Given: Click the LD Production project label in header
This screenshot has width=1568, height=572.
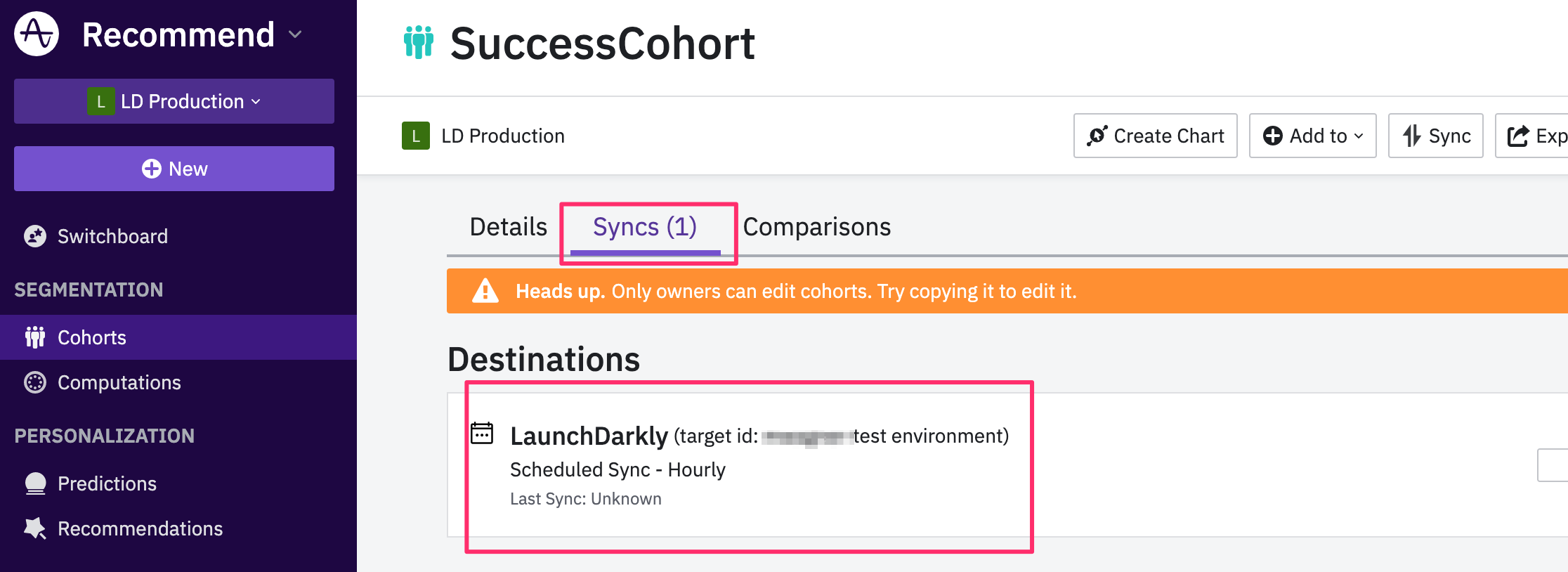Looking at the screenshot, I should pyautogui.click(x=502, y=136).
